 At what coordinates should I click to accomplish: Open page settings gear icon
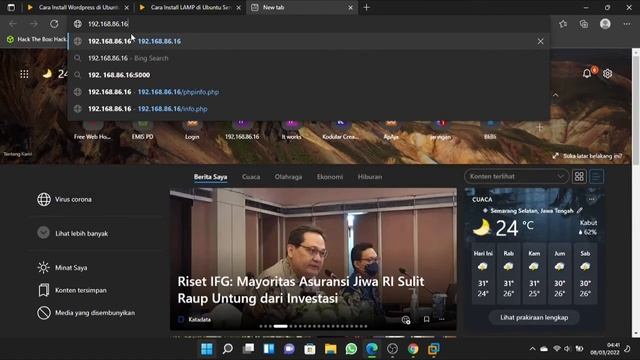pyautogui.click(x=607, y=73)
